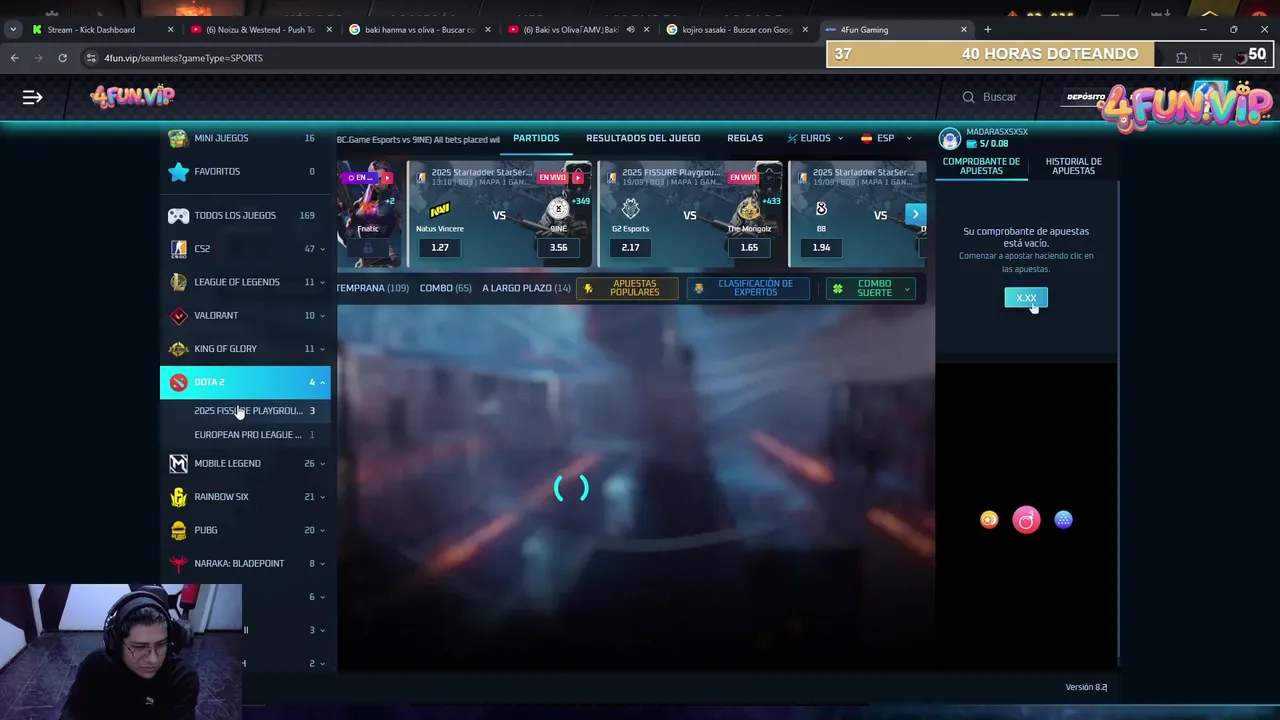This screenshot has height=720, width=1280.
Task: Switch to the Partidos tab
Action: (x=536, y=138)
